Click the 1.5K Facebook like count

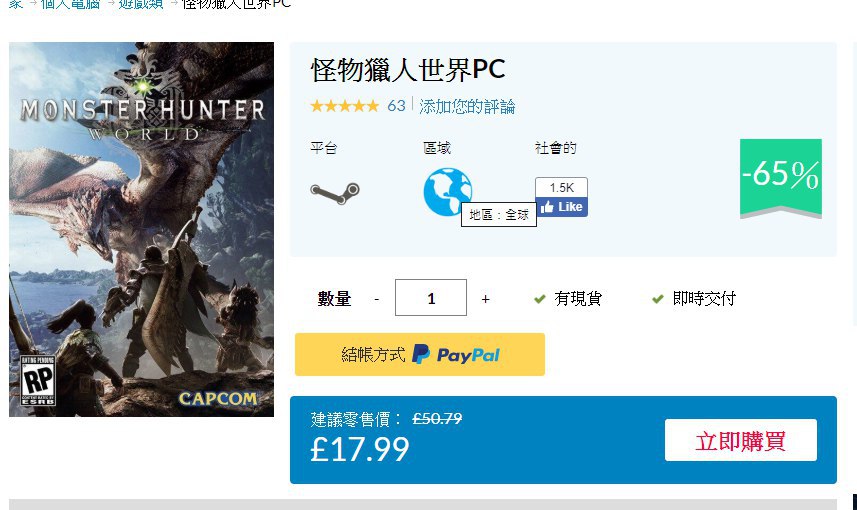click(x=561, y=187)
